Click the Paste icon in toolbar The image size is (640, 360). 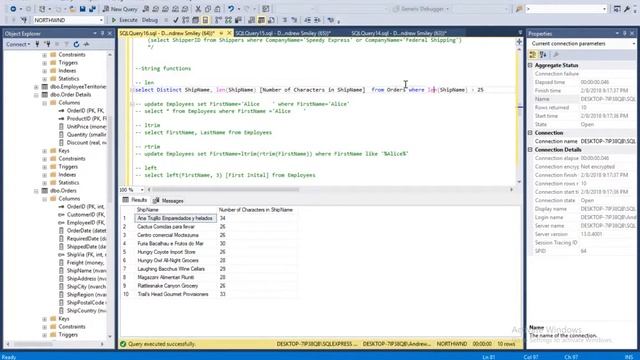pyautogui.click(x=218, y=9)
